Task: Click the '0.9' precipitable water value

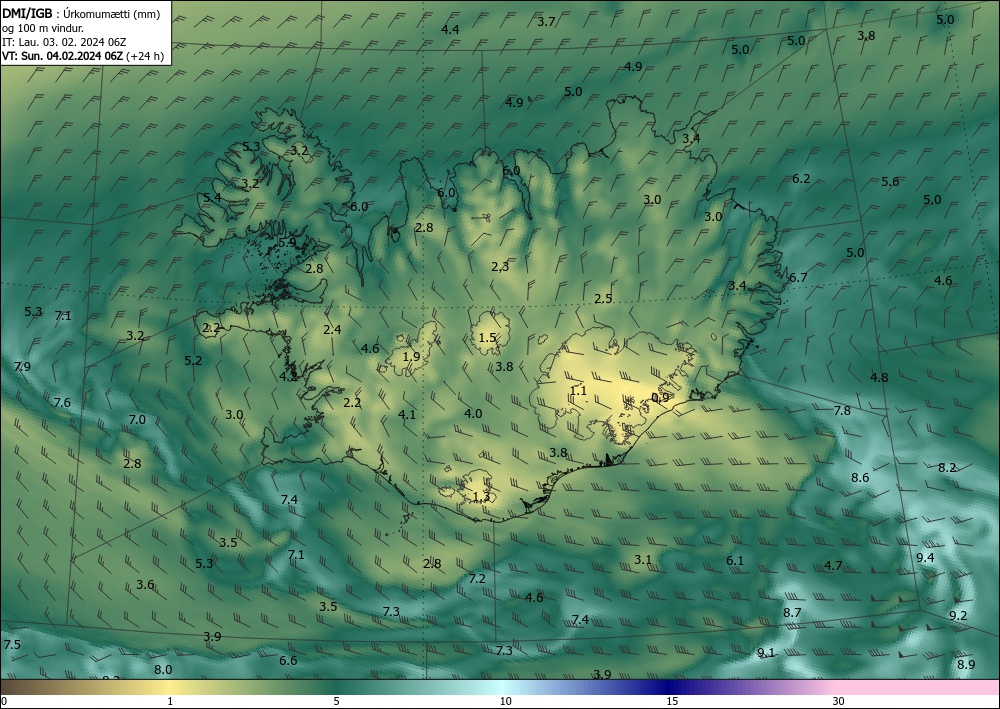Action: [x=660, y=397]
